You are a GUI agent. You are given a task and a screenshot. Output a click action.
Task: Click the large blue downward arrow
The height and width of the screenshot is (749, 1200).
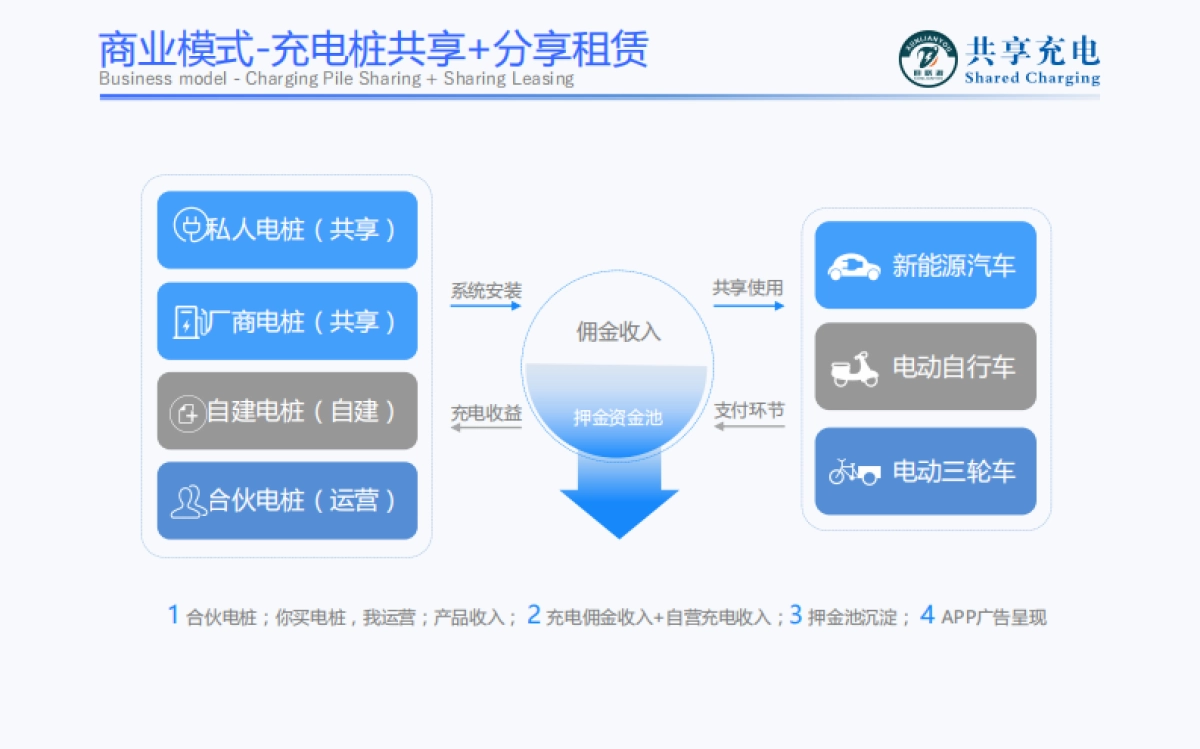pos(618,500)
